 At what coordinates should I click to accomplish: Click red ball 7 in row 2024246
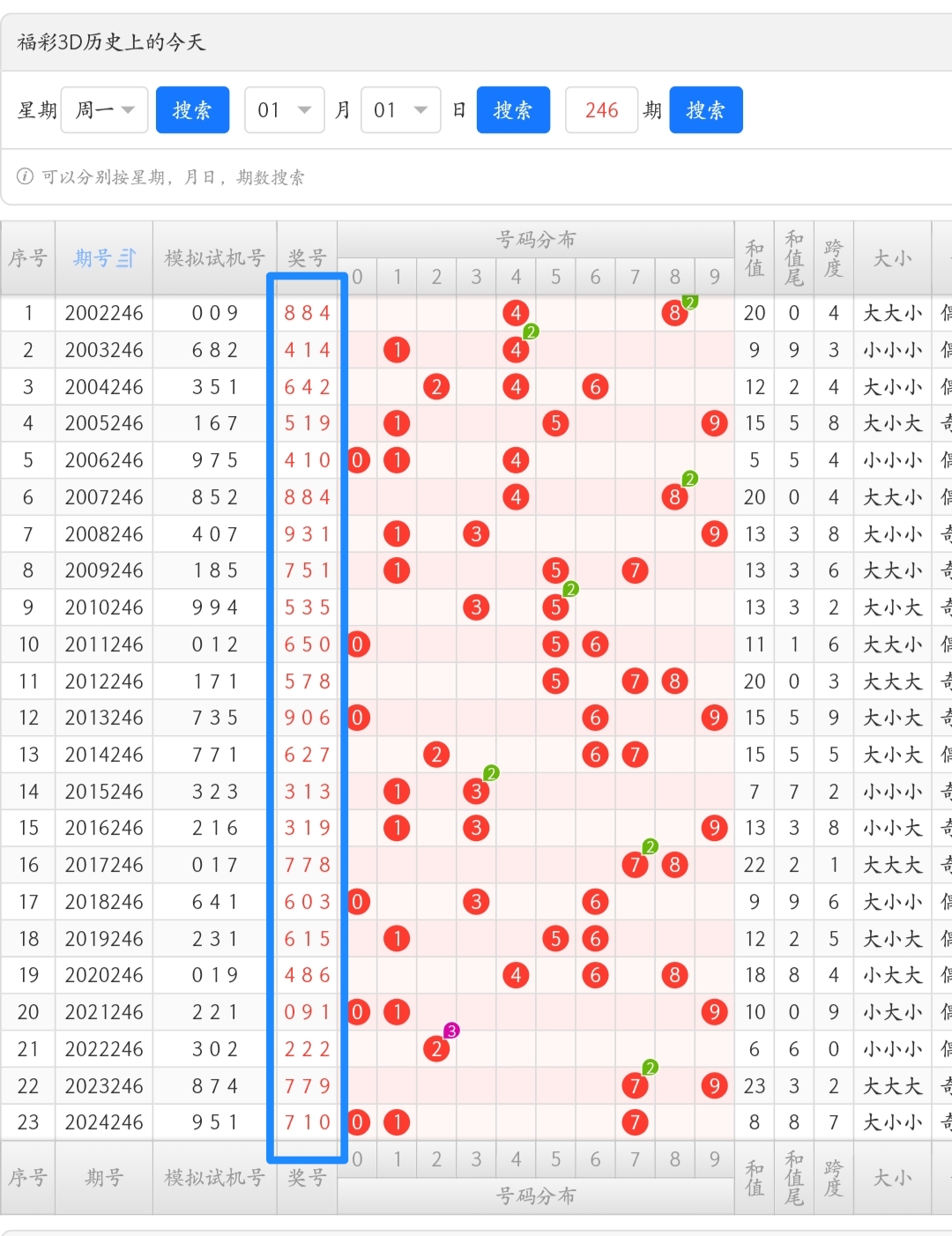coord(635,1122)
